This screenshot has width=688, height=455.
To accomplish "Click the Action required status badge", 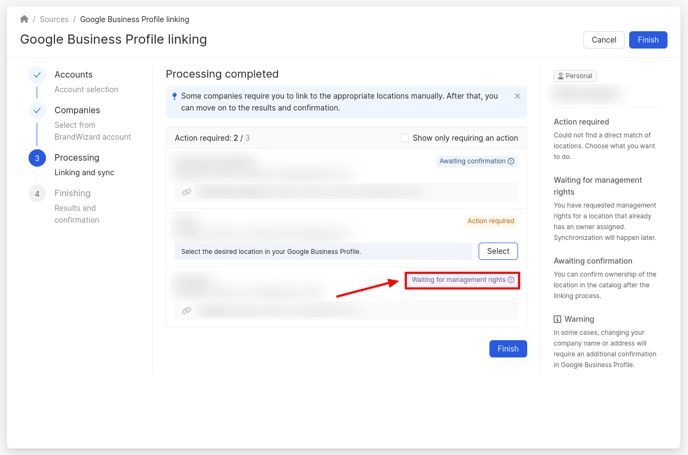I will pyautogui.click(x=491, y=221).
